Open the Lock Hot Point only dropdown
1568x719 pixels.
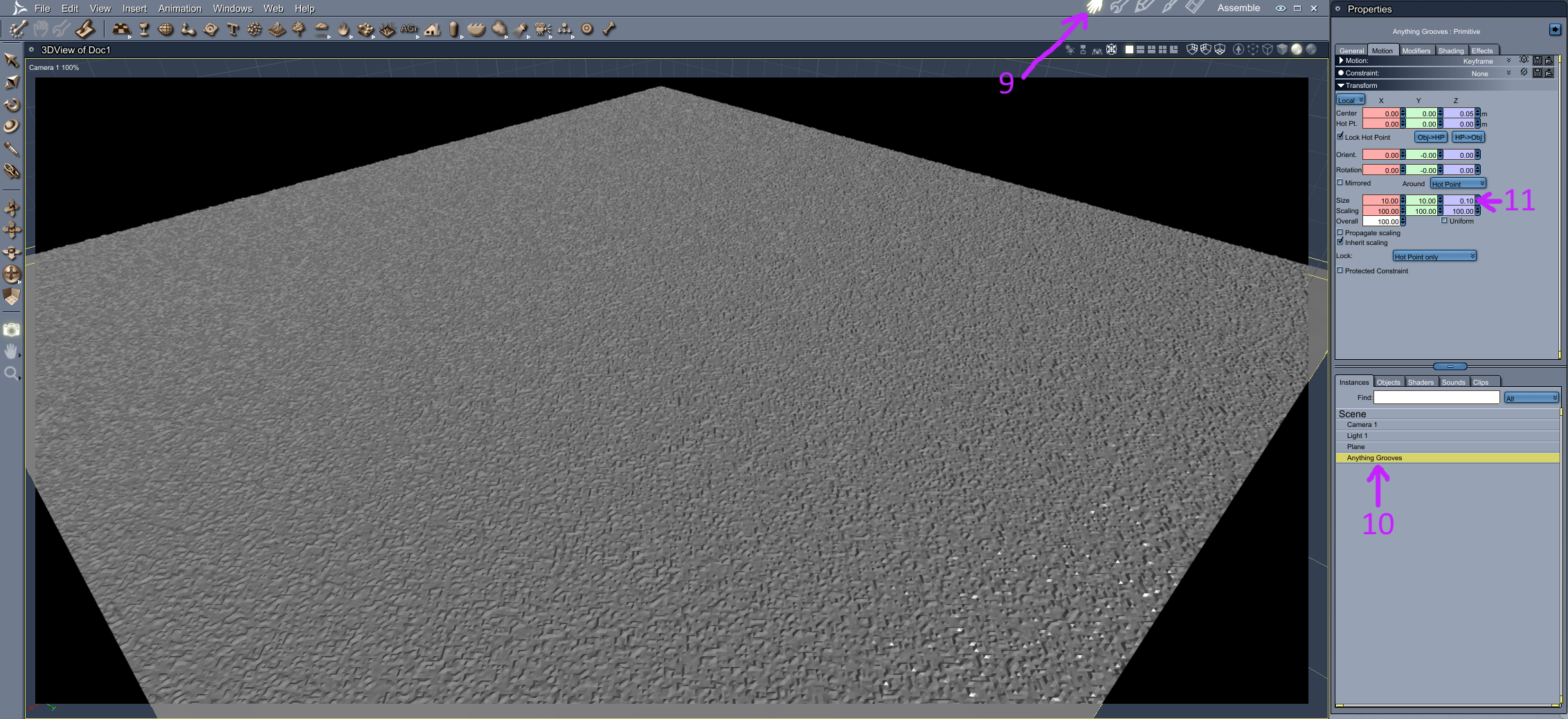pos(1434,256)
